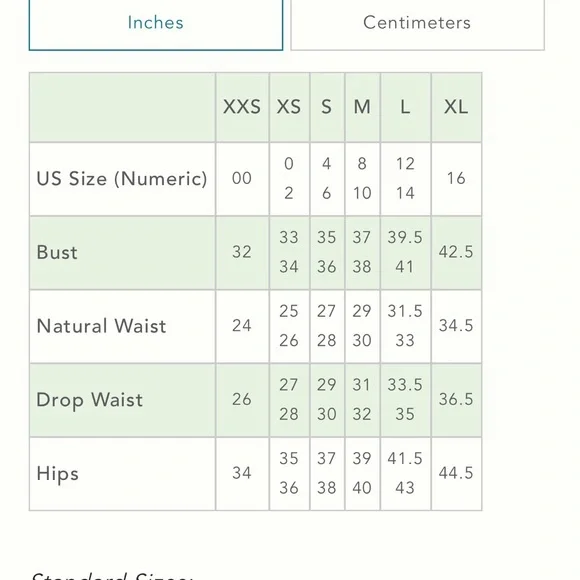The height and width of the screenshot is (580, 580).
Task: Select the XXS column header
Action: click(x=242, y=107)
